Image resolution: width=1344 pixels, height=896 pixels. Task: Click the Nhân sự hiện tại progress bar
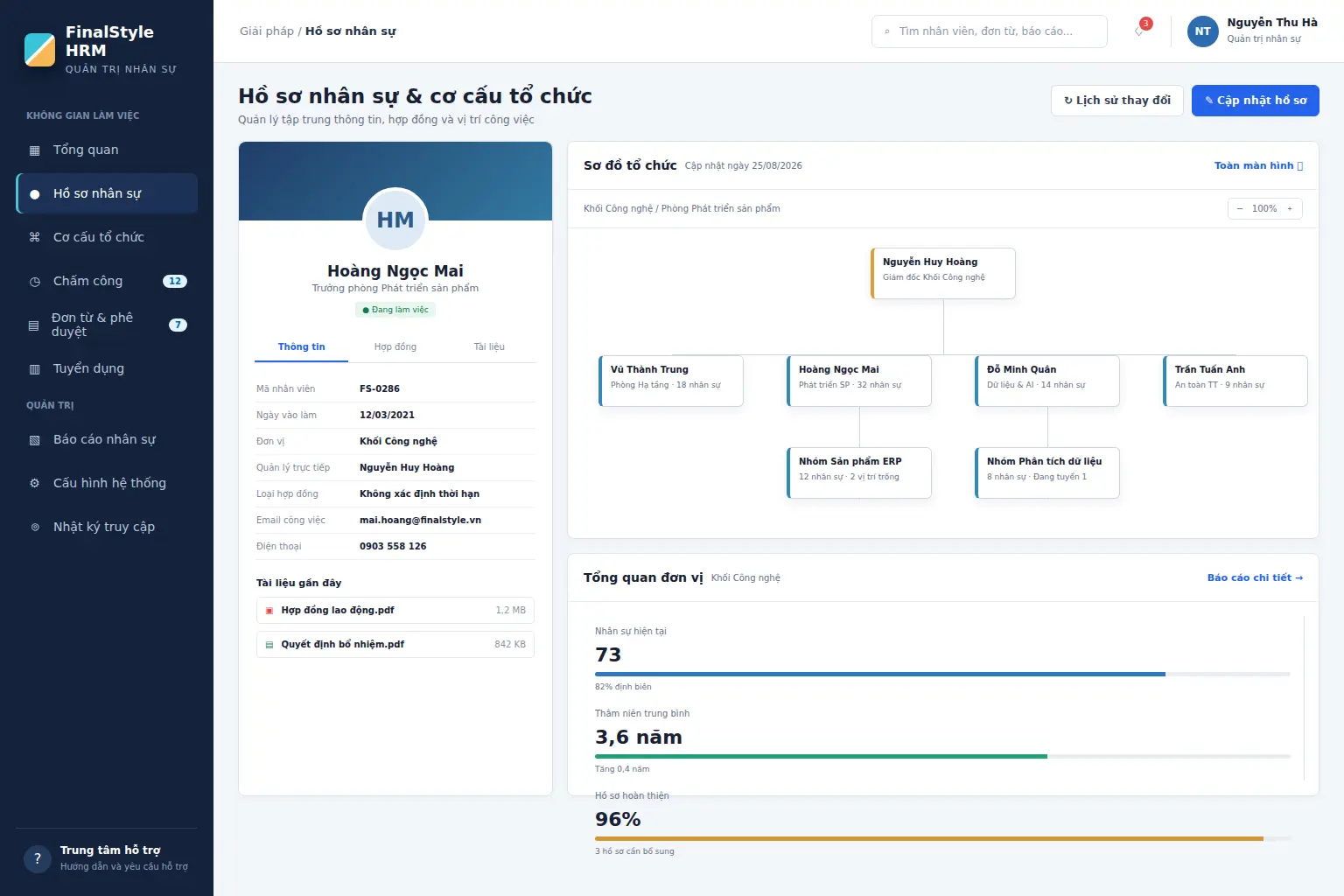point(942,675)
